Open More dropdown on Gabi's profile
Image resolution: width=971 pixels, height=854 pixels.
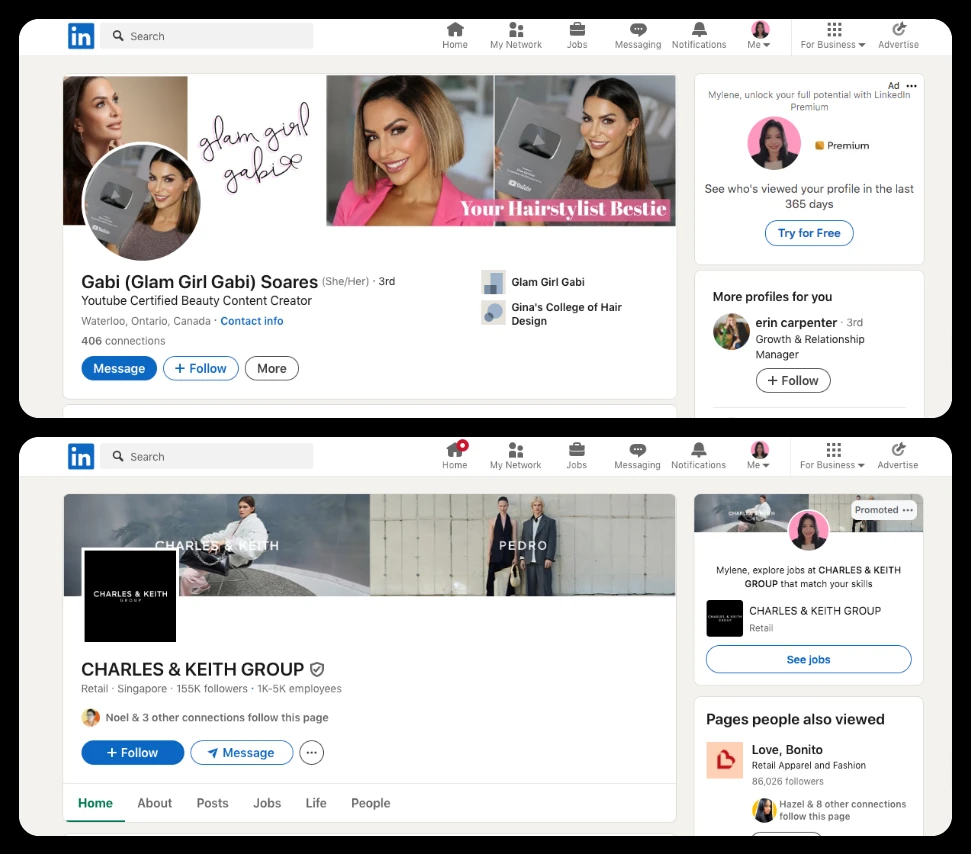coord(272,368)
